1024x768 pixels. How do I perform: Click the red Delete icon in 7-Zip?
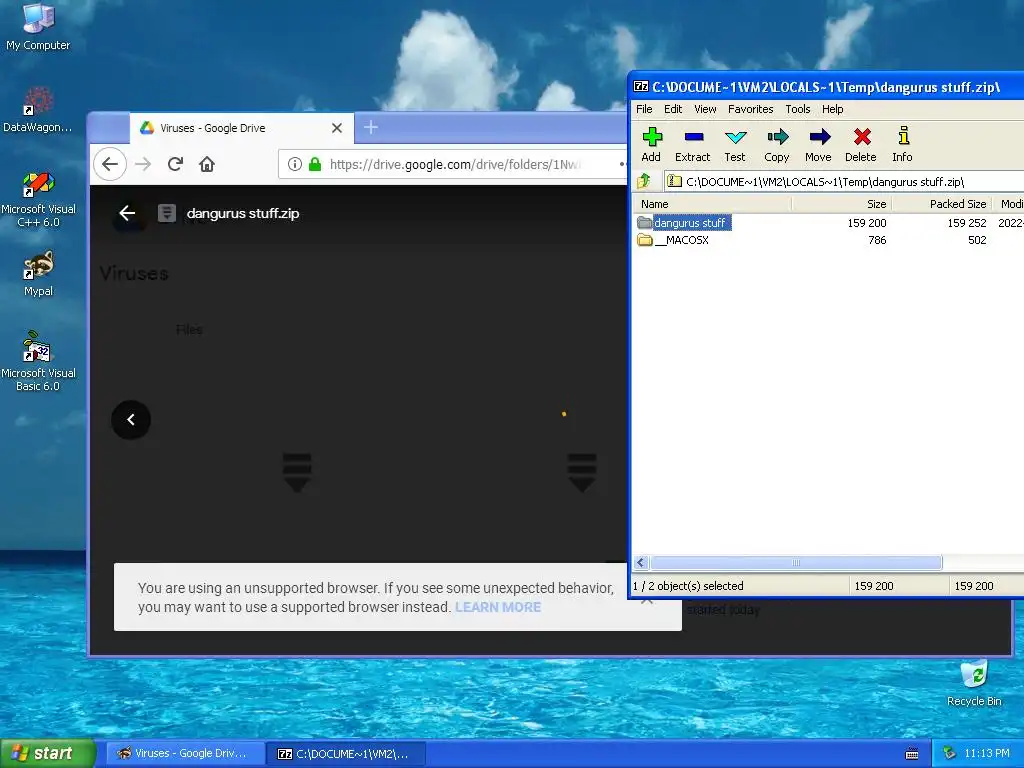click(x=861, y=144)
